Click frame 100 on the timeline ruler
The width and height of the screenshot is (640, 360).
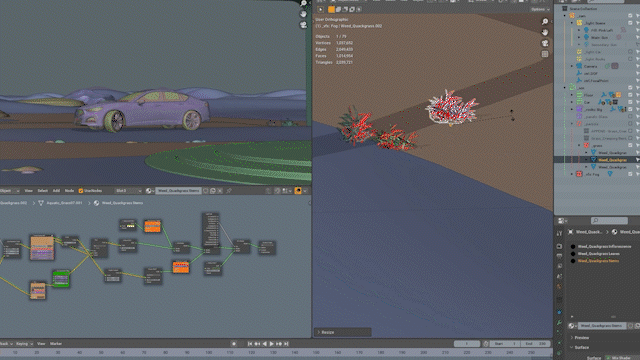209,353
